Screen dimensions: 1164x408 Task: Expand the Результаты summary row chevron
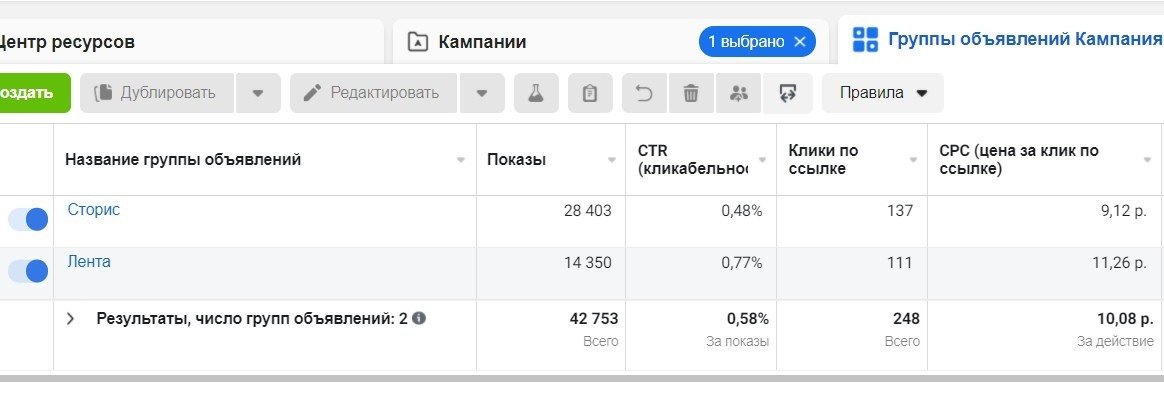click(x=70, y=318)
